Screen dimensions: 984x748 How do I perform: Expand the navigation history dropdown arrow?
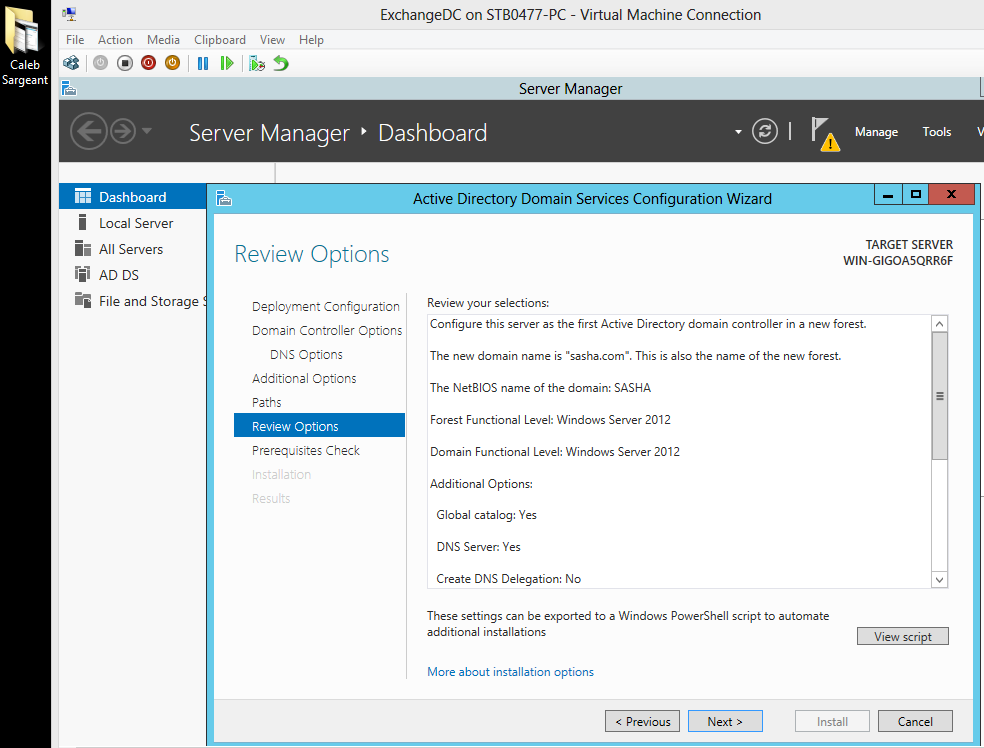147,131
